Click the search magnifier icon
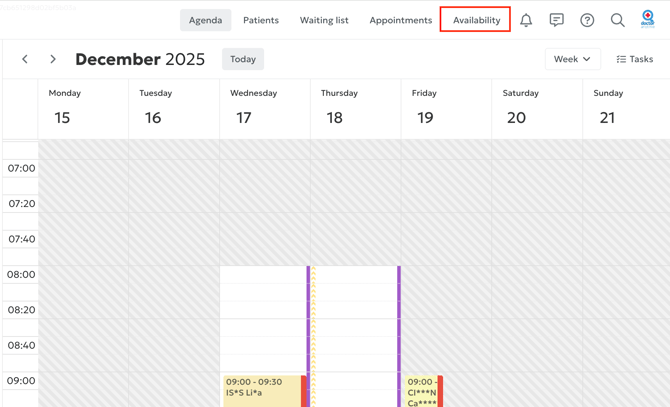The width and height of the screenshot is (670, 407). click(x=618, y=20)
